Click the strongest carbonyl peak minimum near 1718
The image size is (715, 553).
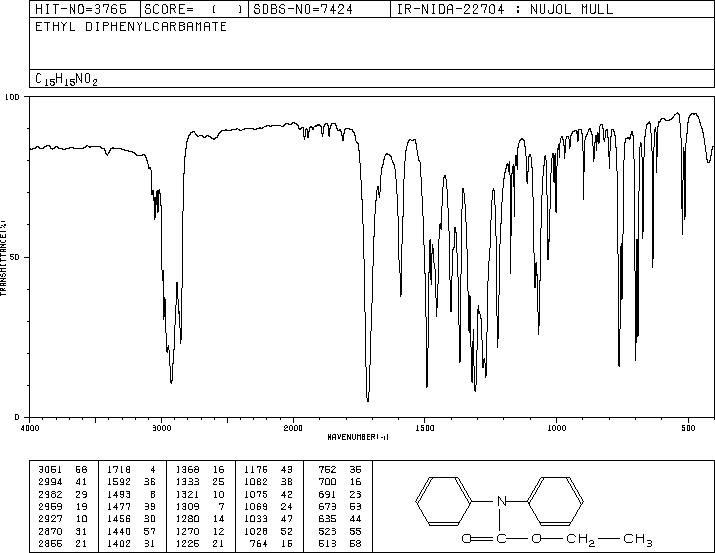tap(368, 401)
